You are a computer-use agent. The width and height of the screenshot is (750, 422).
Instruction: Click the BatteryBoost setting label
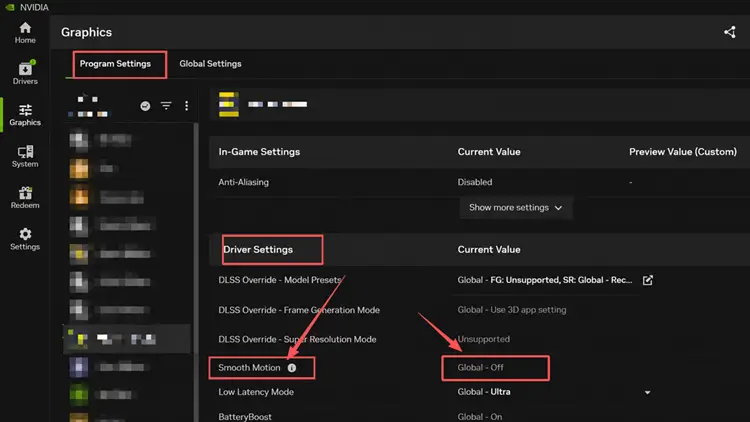pos(245,417)
